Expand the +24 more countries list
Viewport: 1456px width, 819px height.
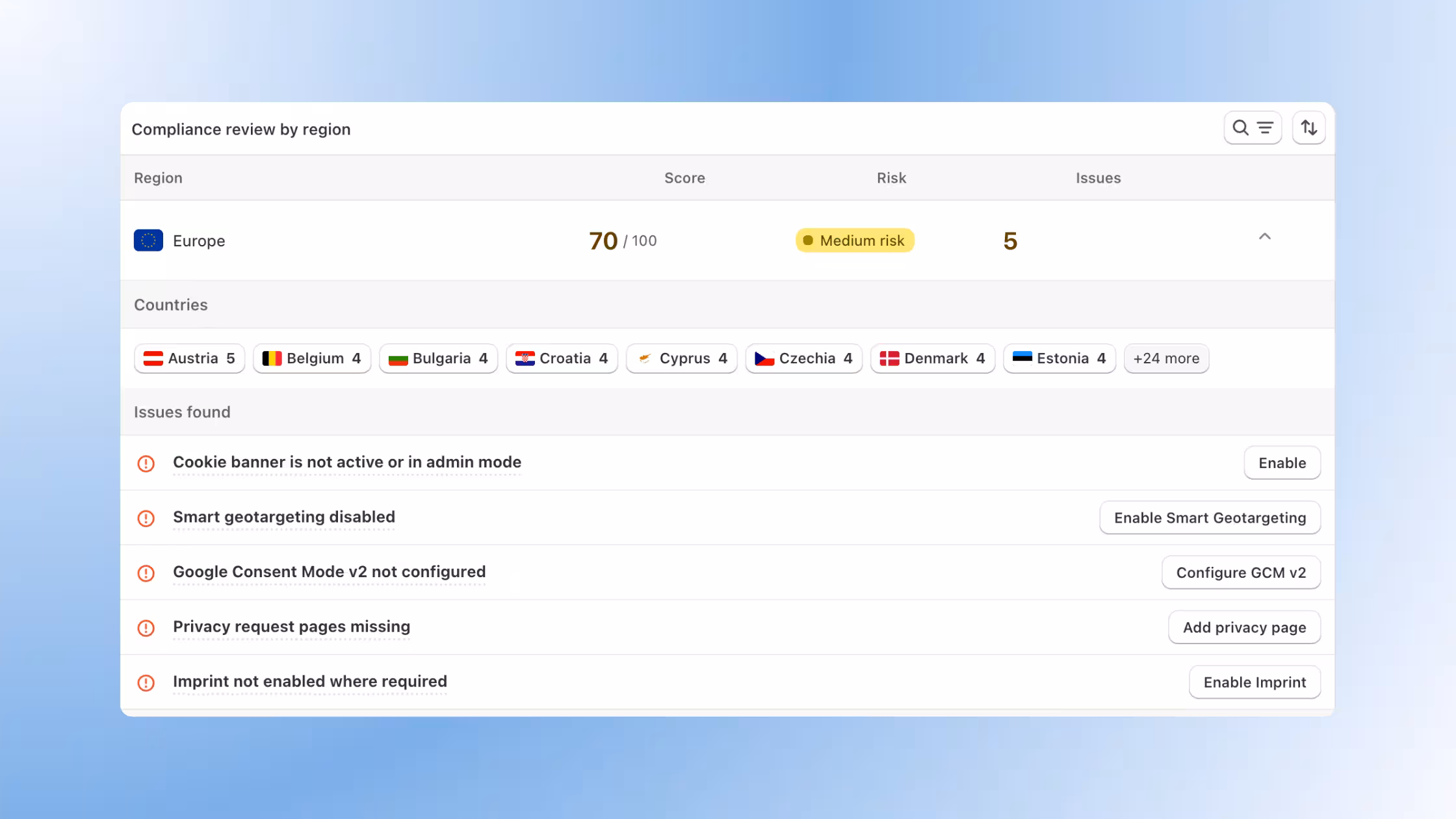point(1166,358)
